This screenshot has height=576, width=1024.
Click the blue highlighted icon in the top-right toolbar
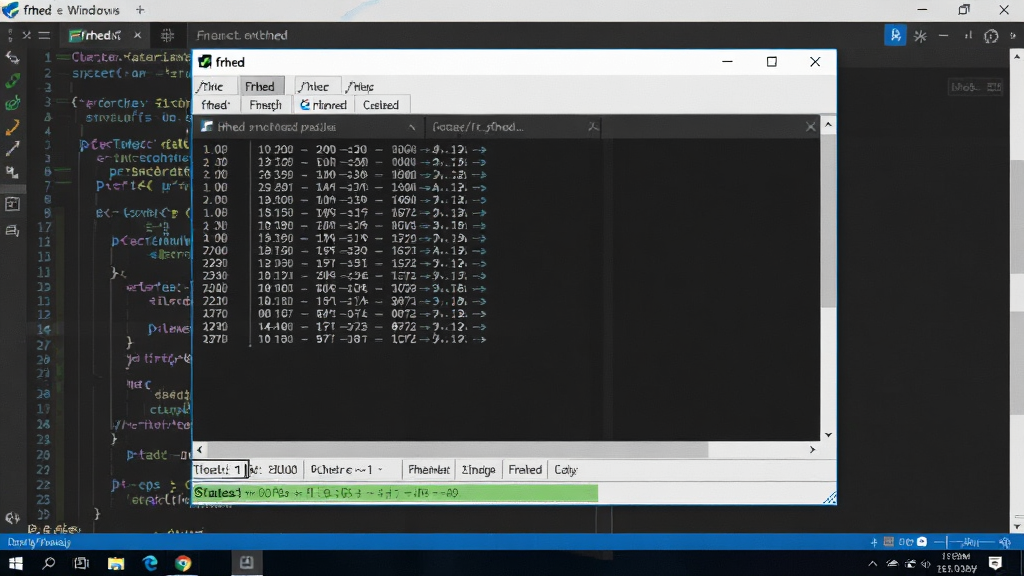coord(895,35)
